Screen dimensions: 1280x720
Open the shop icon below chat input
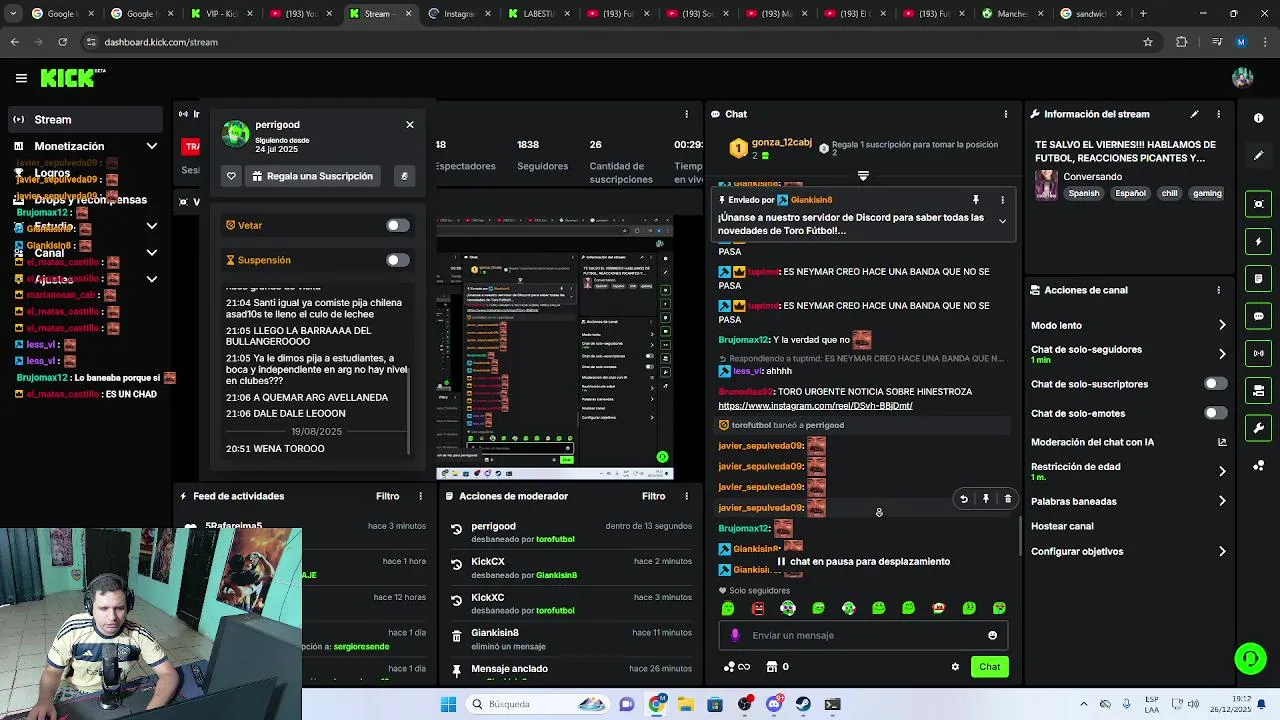[x=772, y=667]
